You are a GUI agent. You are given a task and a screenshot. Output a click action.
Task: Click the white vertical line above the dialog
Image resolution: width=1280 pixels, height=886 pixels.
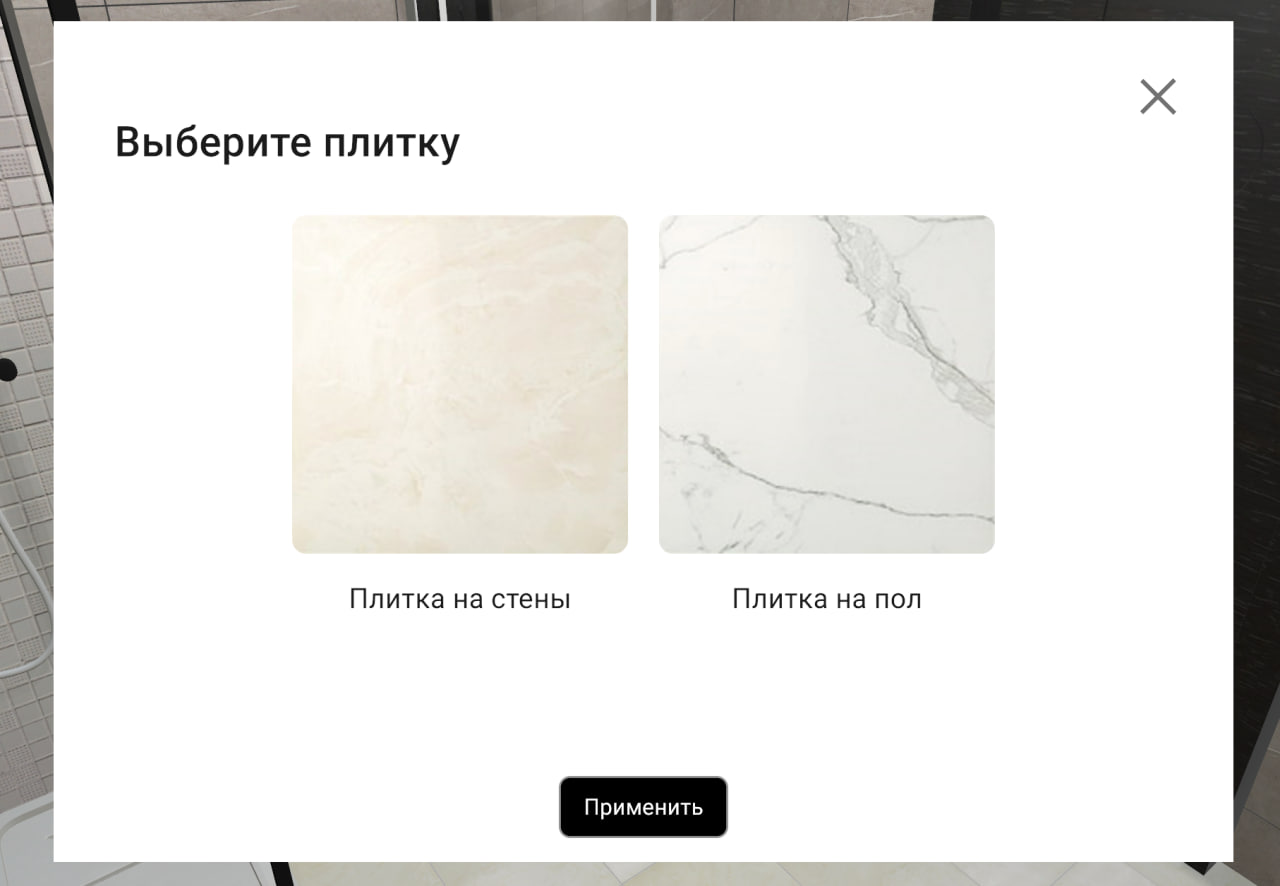pyautogui.click(x=654, y=11)
